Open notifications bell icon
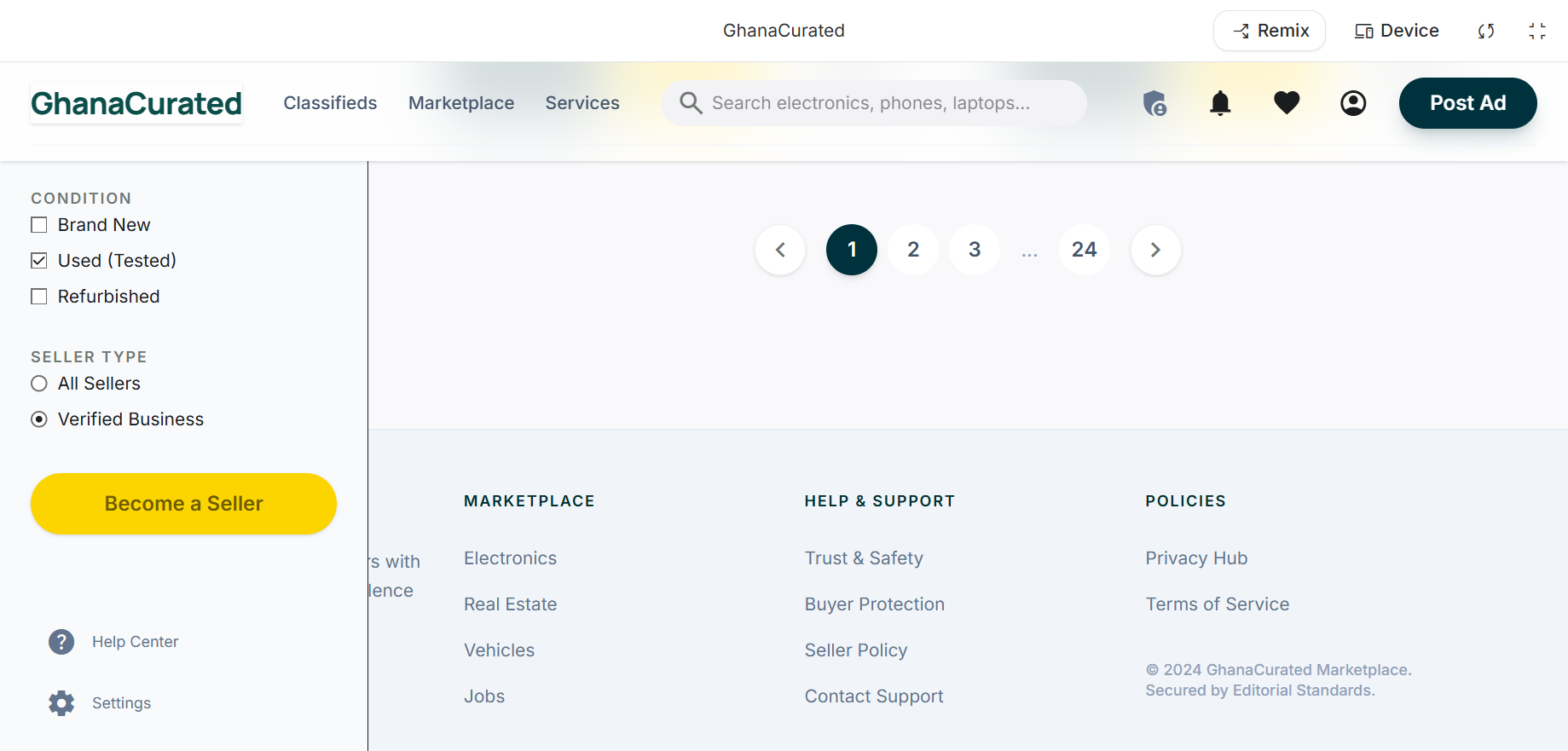The image size is (1568, 751). (1220, 103)
